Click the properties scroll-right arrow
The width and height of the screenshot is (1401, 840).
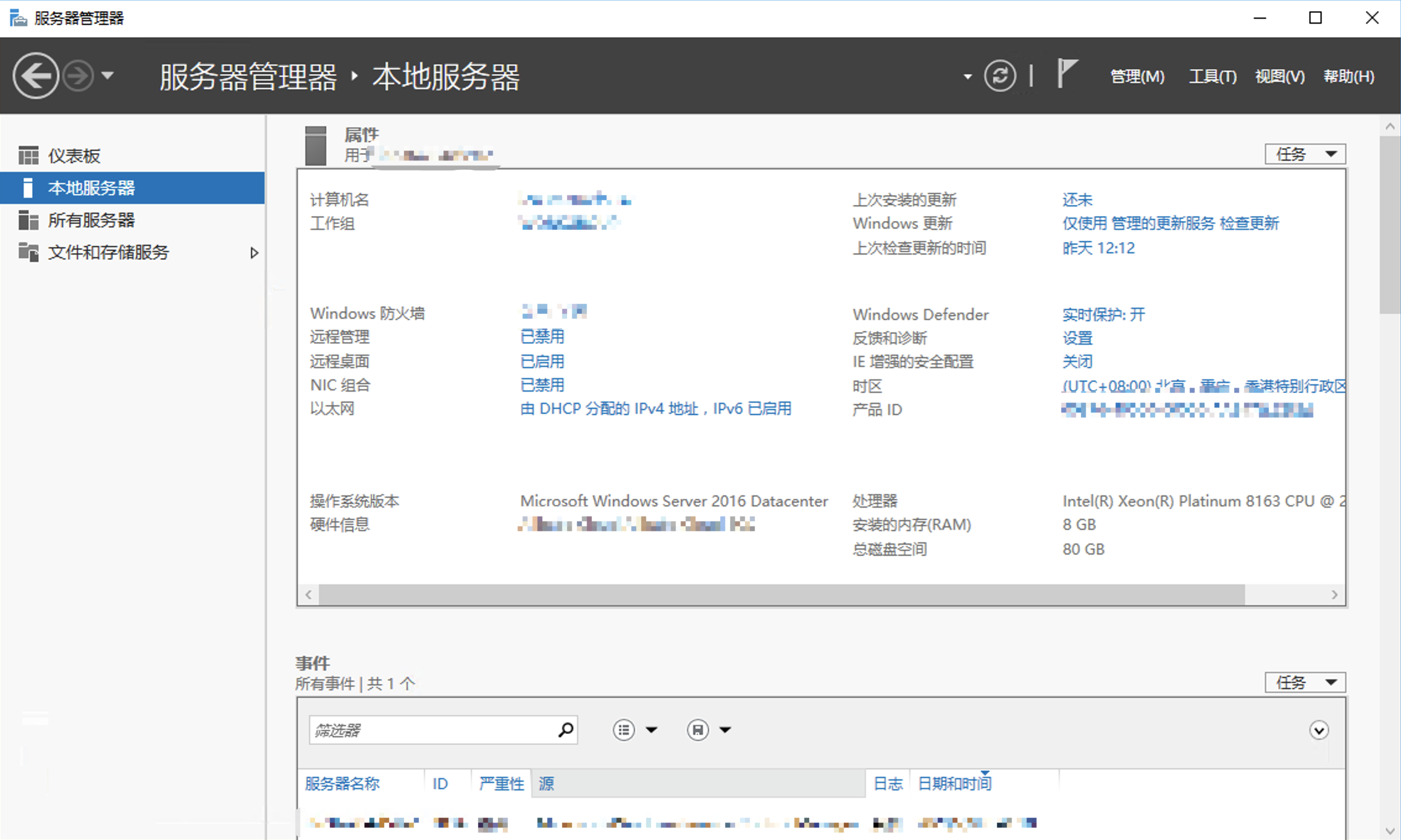1334,594
